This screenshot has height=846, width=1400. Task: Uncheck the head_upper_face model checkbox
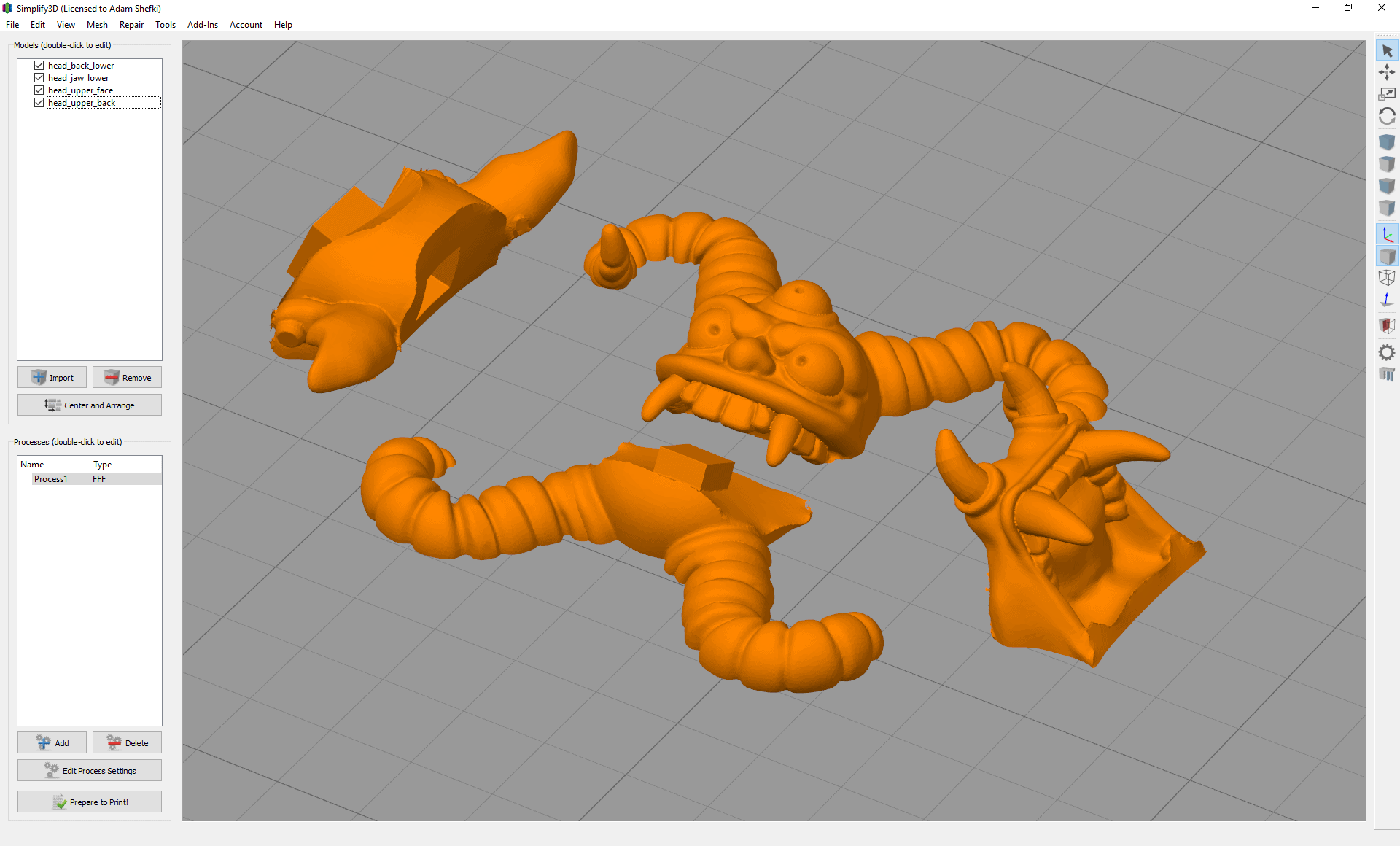(x=39, y=90)
